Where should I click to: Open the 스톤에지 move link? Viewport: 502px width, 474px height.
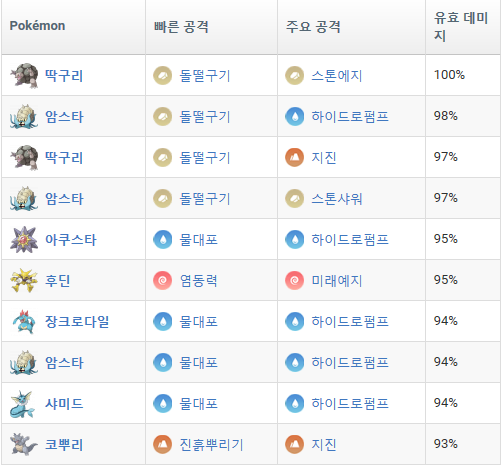click(337, 76)
